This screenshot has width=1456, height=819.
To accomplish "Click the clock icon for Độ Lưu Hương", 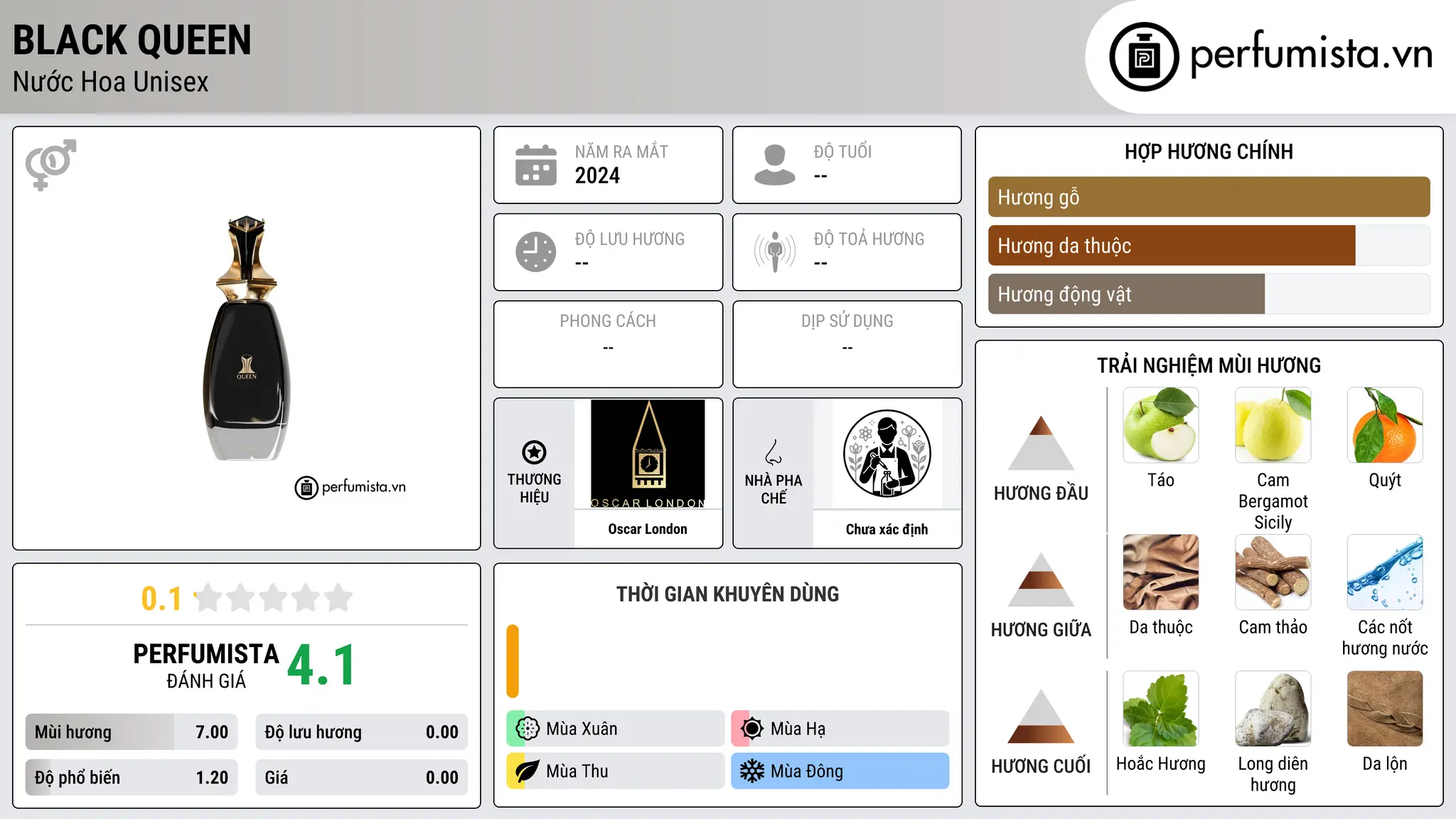I will click(536, 252).
